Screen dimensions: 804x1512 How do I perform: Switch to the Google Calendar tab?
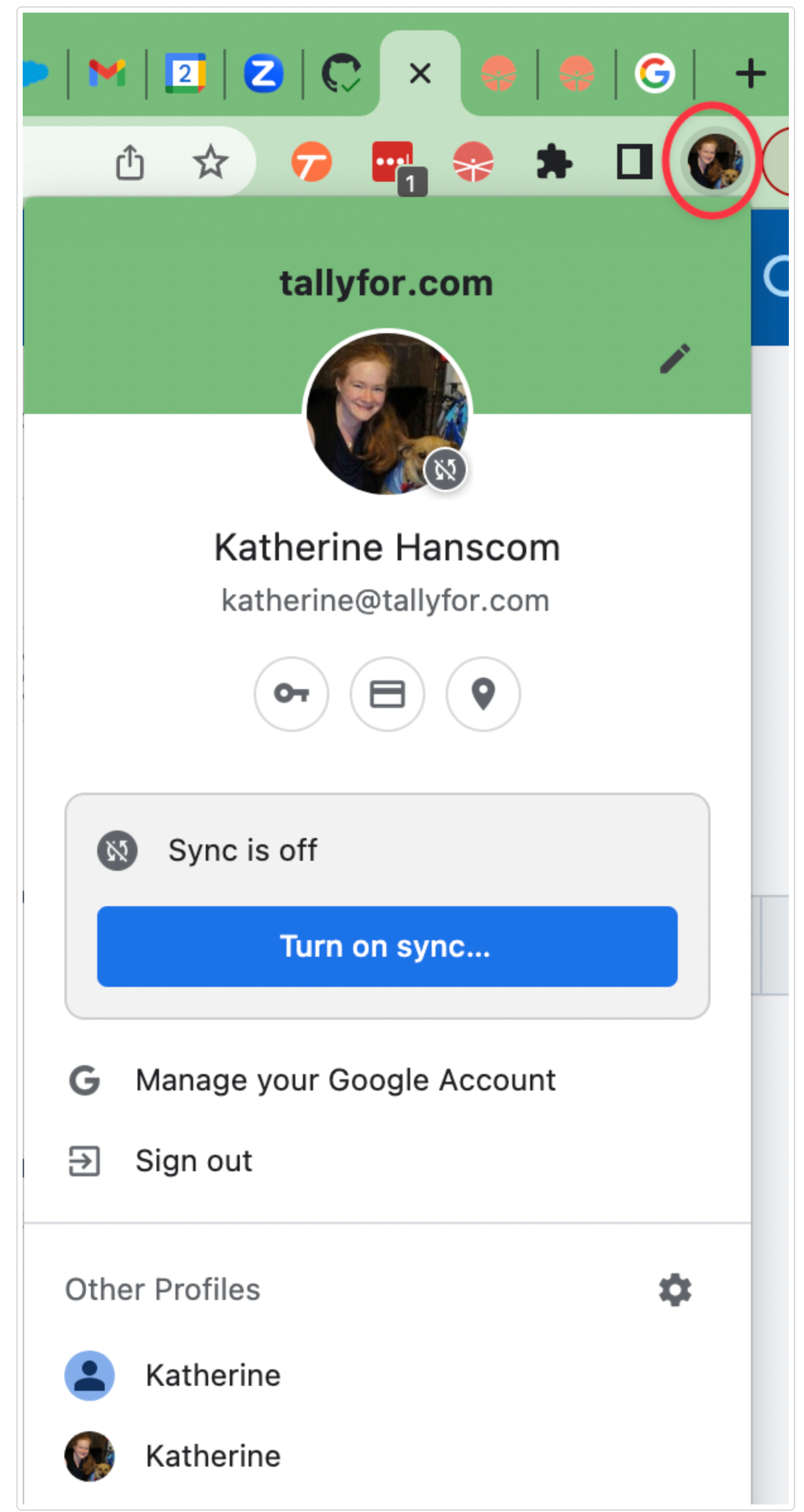click(185, 73)
